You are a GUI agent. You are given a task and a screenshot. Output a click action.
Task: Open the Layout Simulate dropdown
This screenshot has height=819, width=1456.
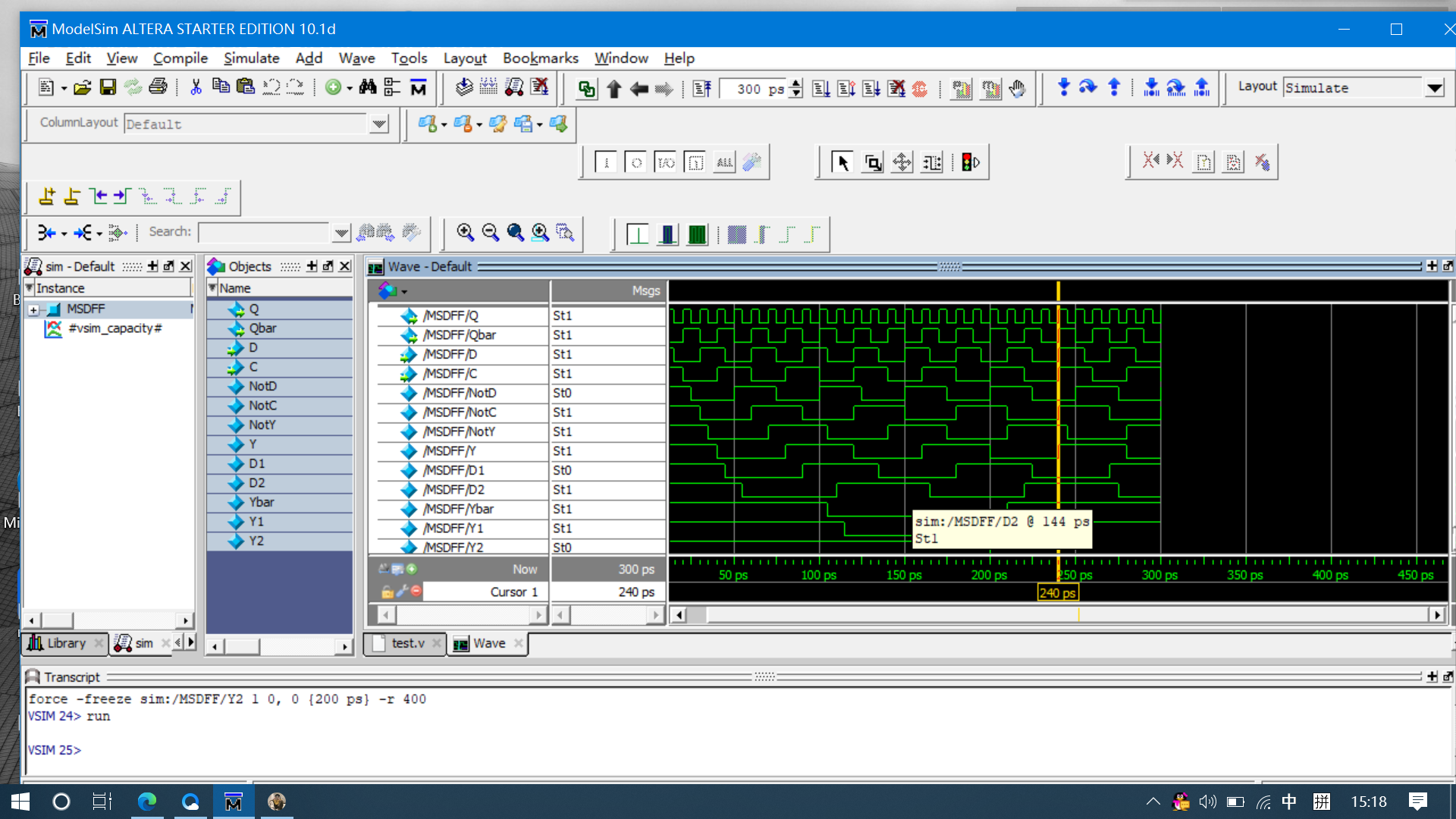[1434, 88]
